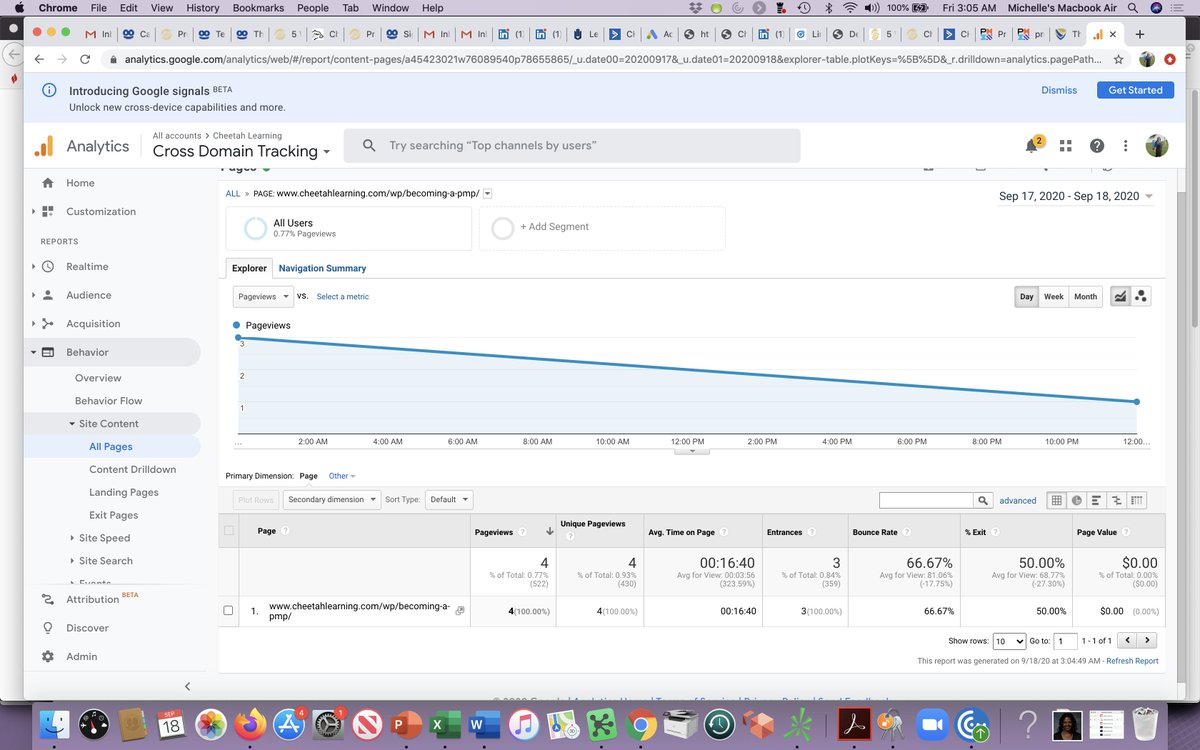This screenshot has height=750, width=1200.
Task: Open the History menu in the menu bar
Action: [x=203, y=7]
